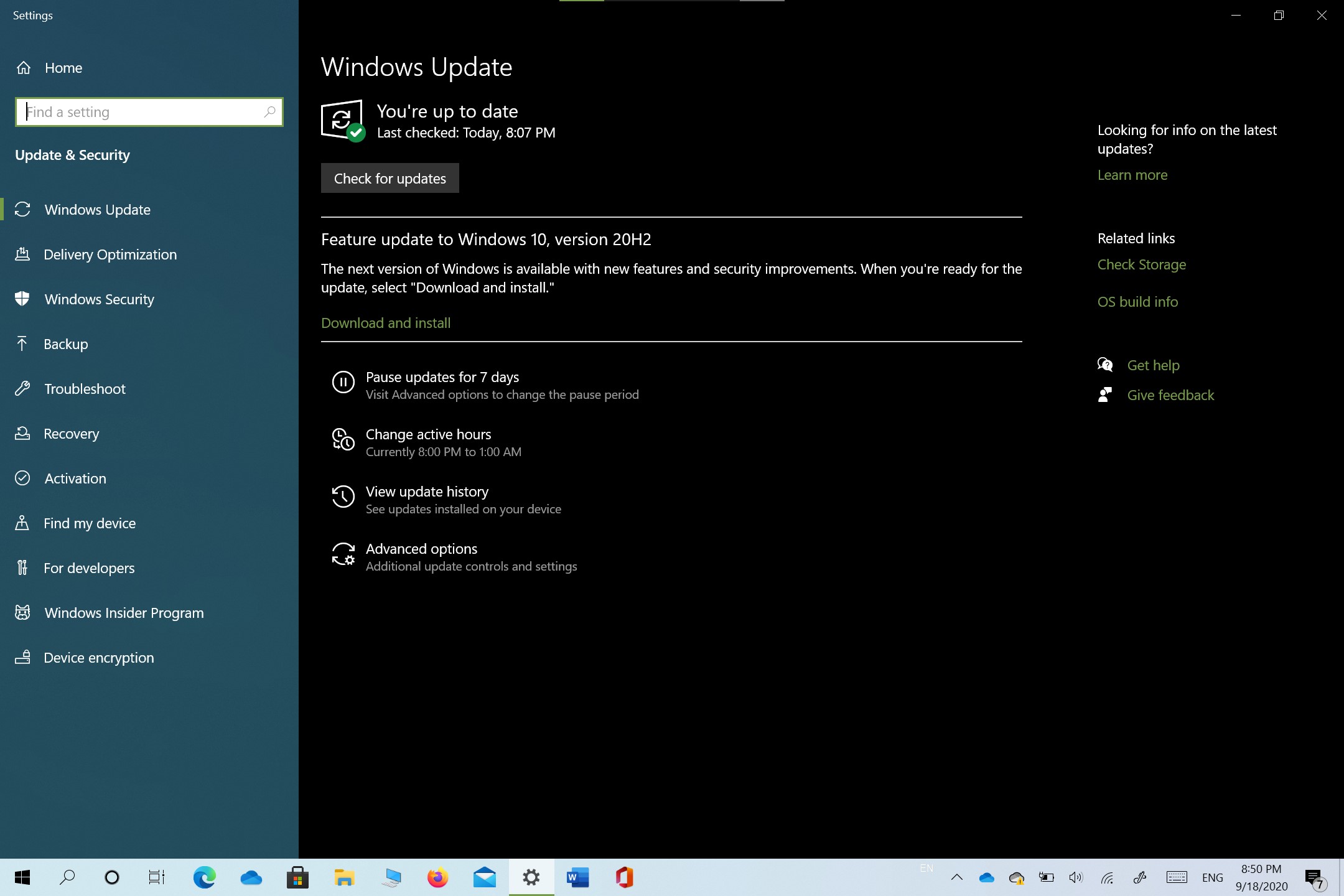
Task: Click Download and install link
Action: pyautogui.click(x=386, y=323)
